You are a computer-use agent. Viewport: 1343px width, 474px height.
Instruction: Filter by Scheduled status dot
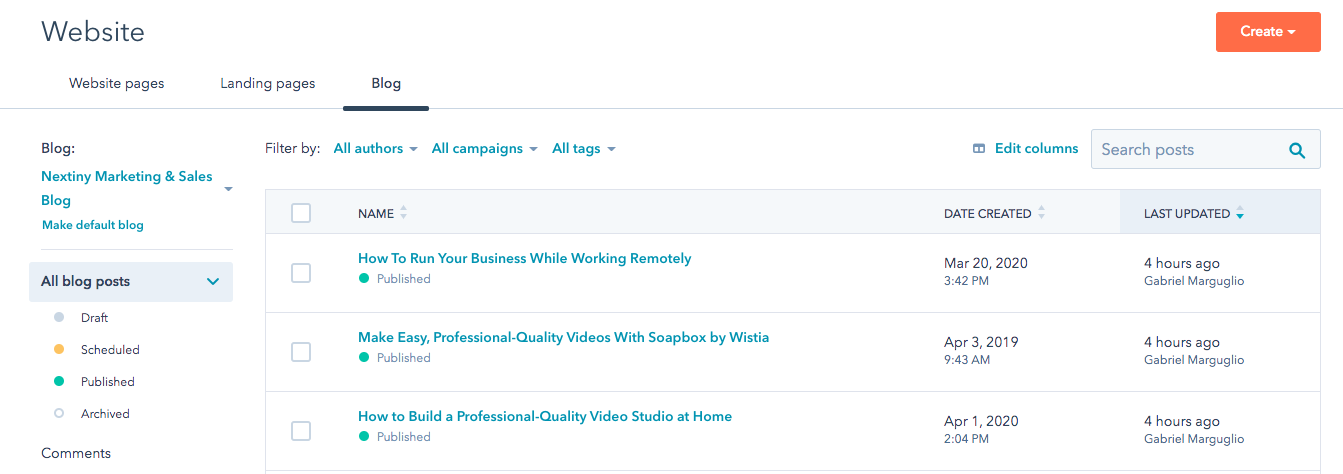tap(58, 350)
